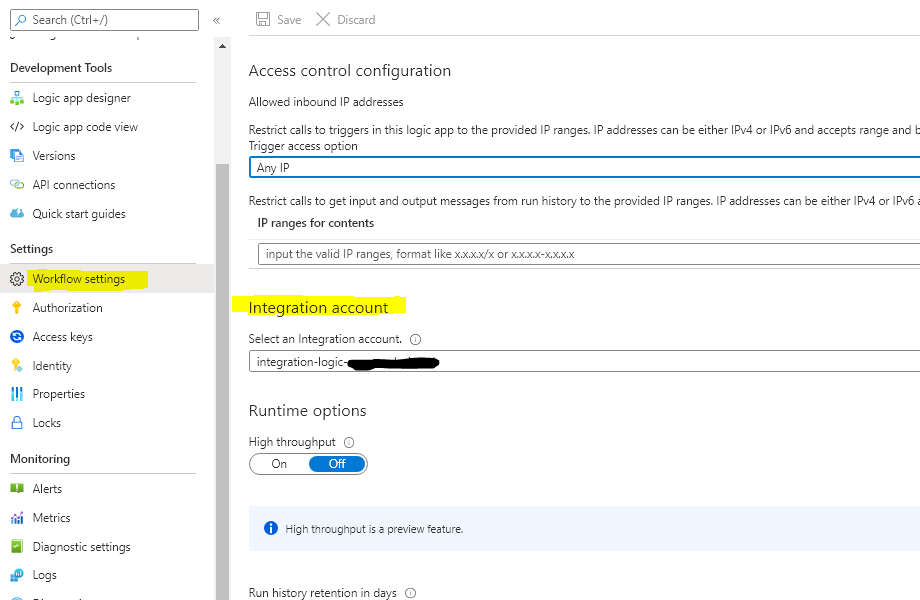Viewport: 920px width, 600px height.
Task: Open the Versions page
Action: click(x=54, y=155)
